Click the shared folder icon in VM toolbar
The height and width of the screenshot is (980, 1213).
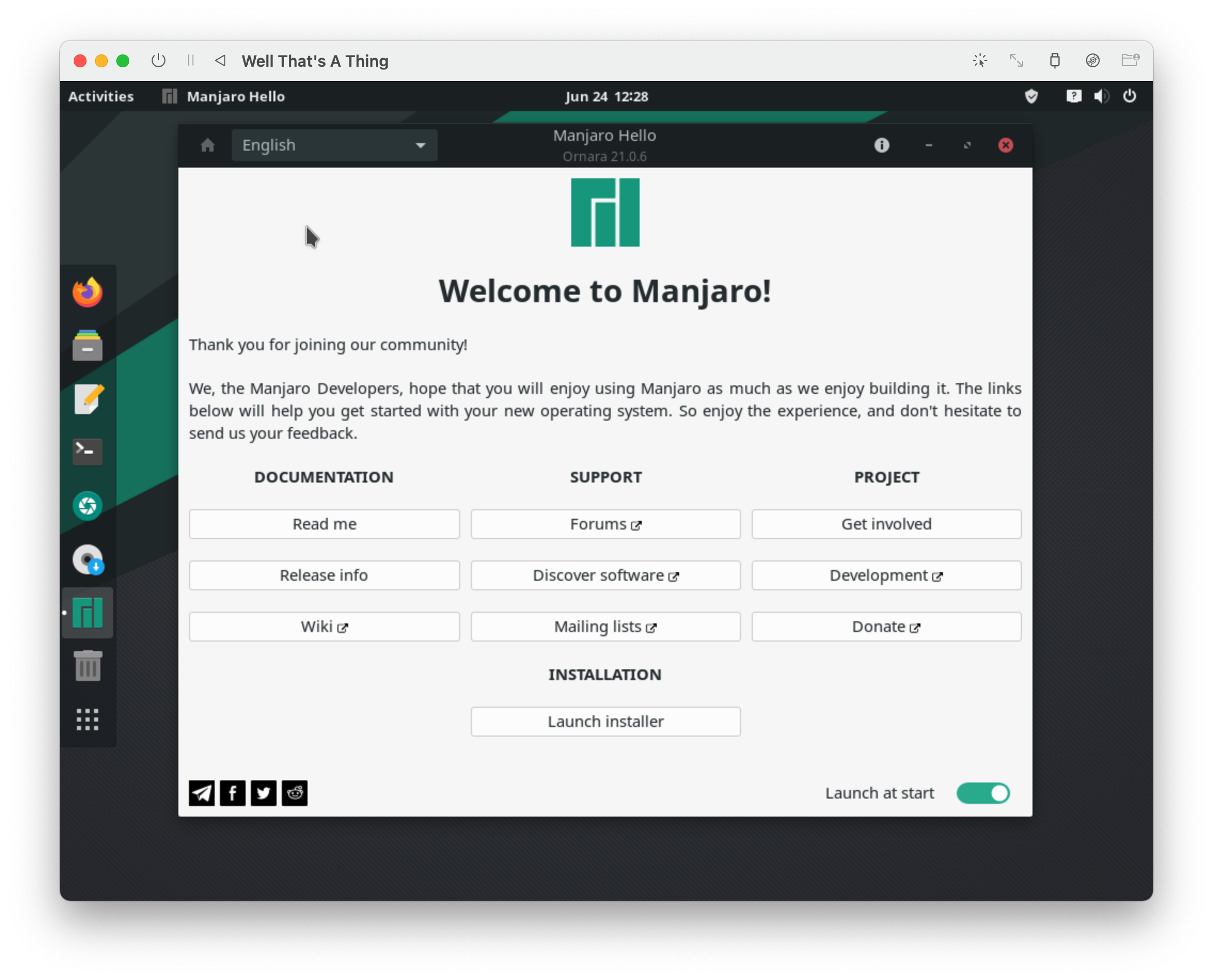[1130, 60]
